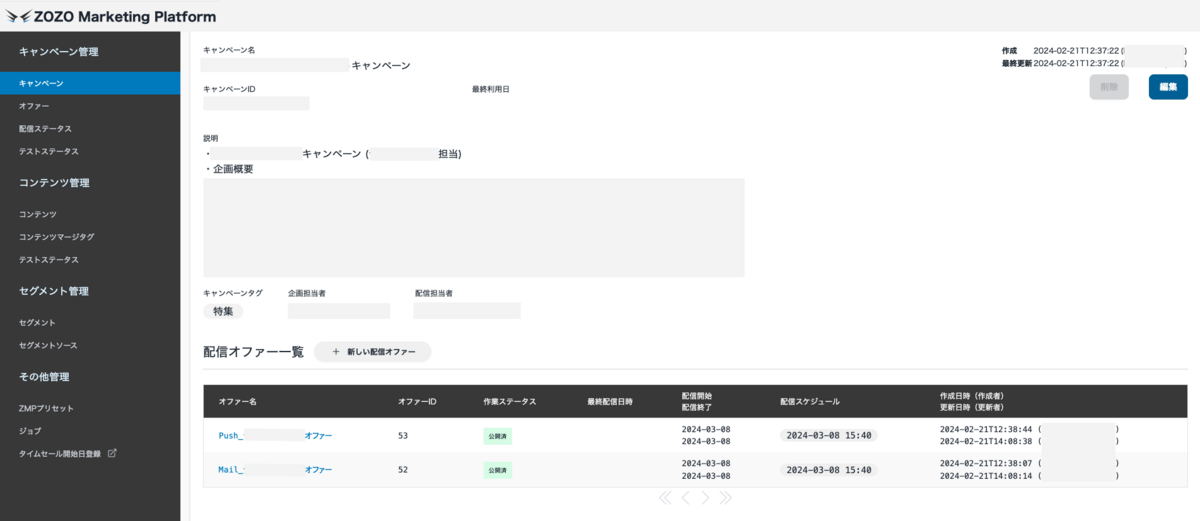Open タイムセール開始日登録 link in the sidebar
Image resolution: width=1200 pixels, height=521 pixels.
[60, 454]
